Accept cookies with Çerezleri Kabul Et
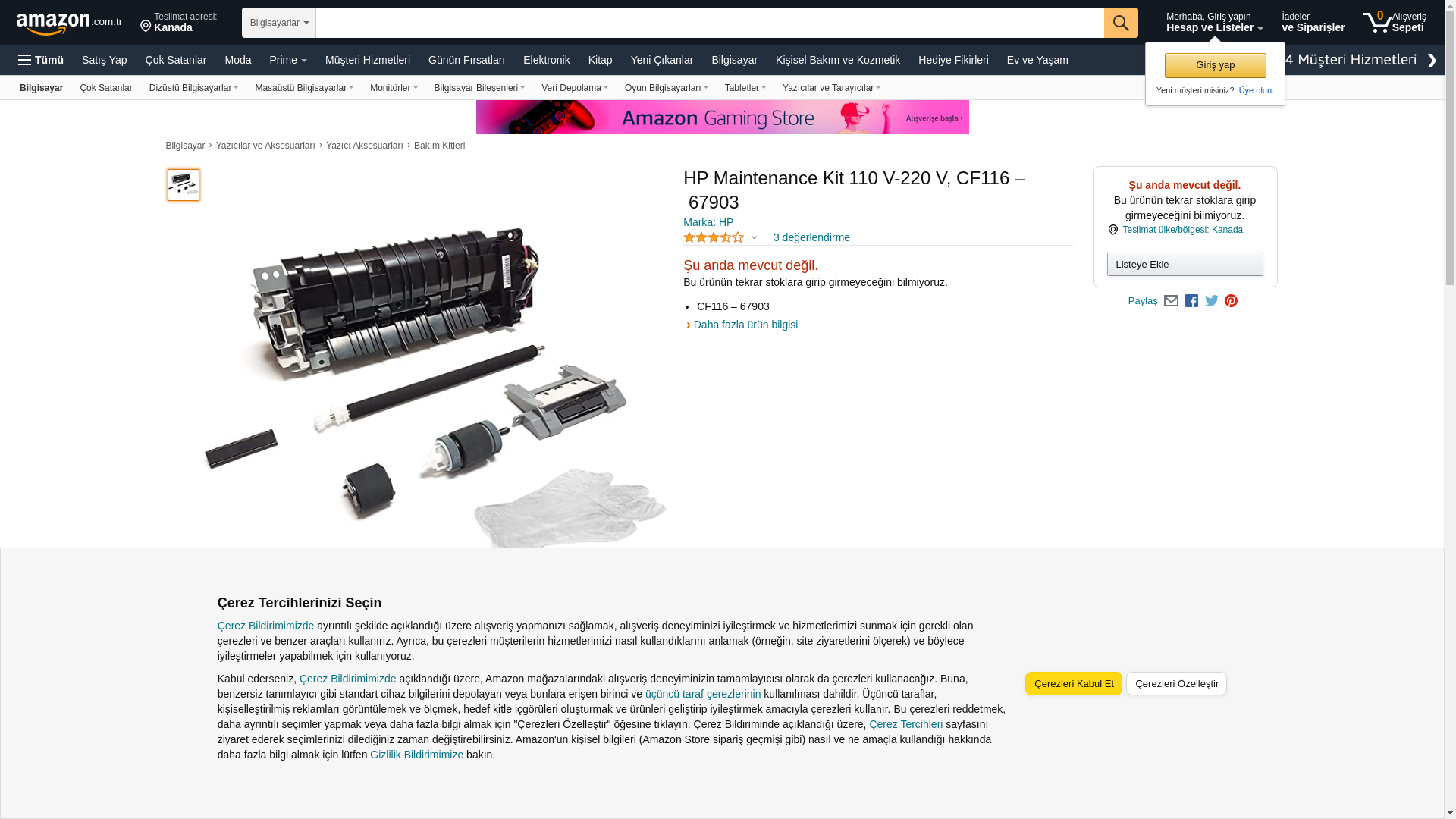 click(x=1074, y=684)
